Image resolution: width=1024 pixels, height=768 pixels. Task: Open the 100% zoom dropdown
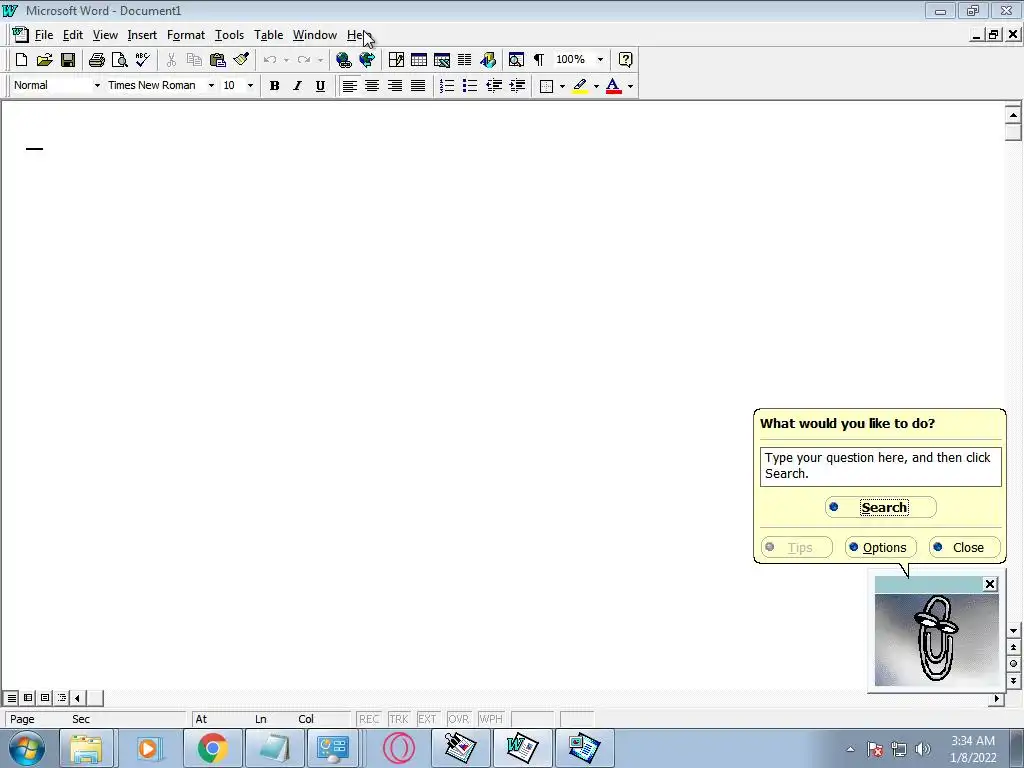600,60
